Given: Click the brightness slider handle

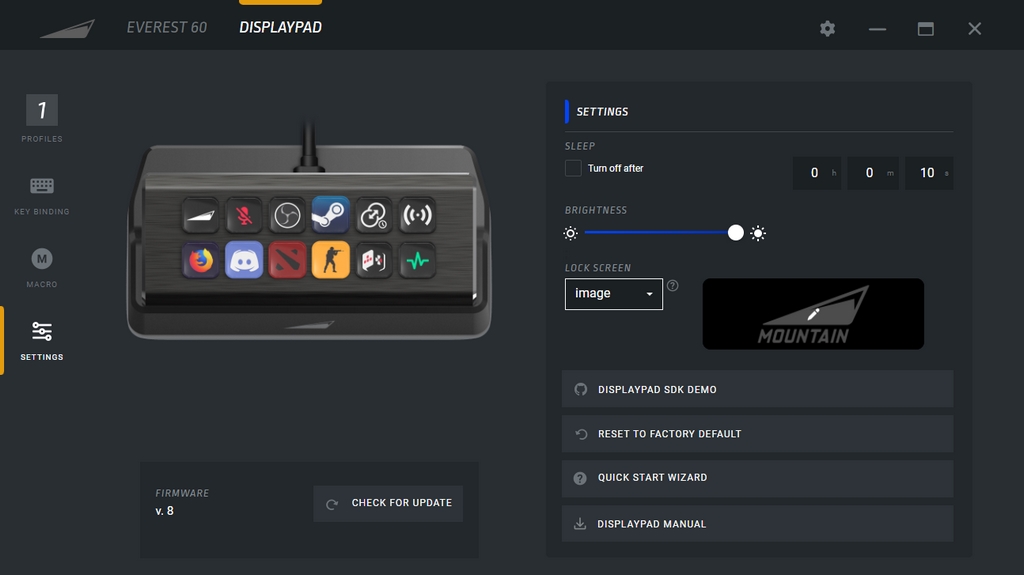Looking at the screenshot, I should click(735, 233).
